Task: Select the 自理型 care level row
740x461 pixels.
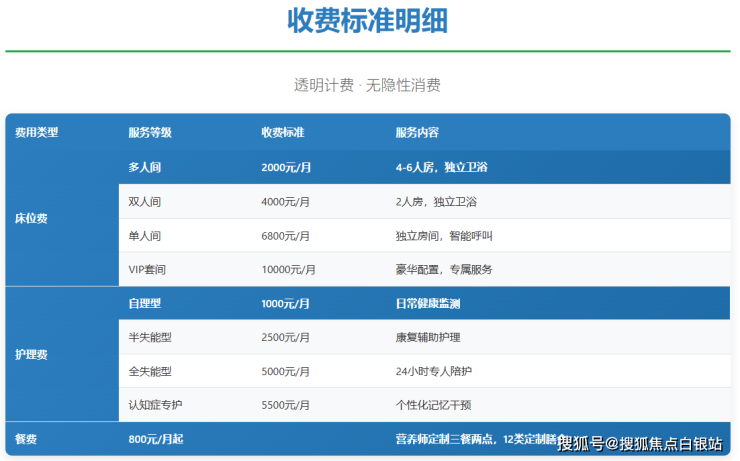Action: (x=145, y=303)
